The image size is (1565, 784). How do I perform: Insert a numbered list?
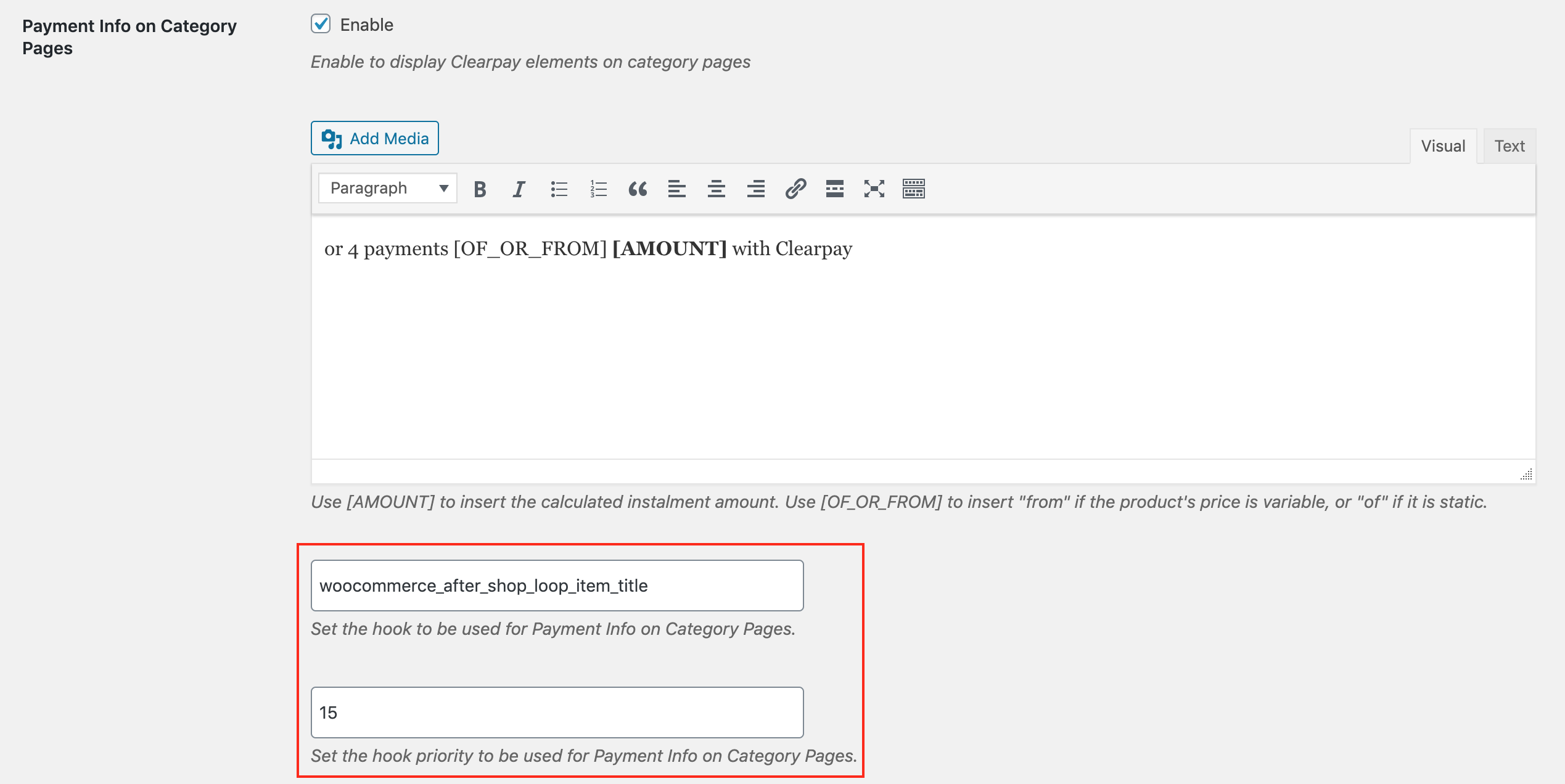[x=598, y=189]
